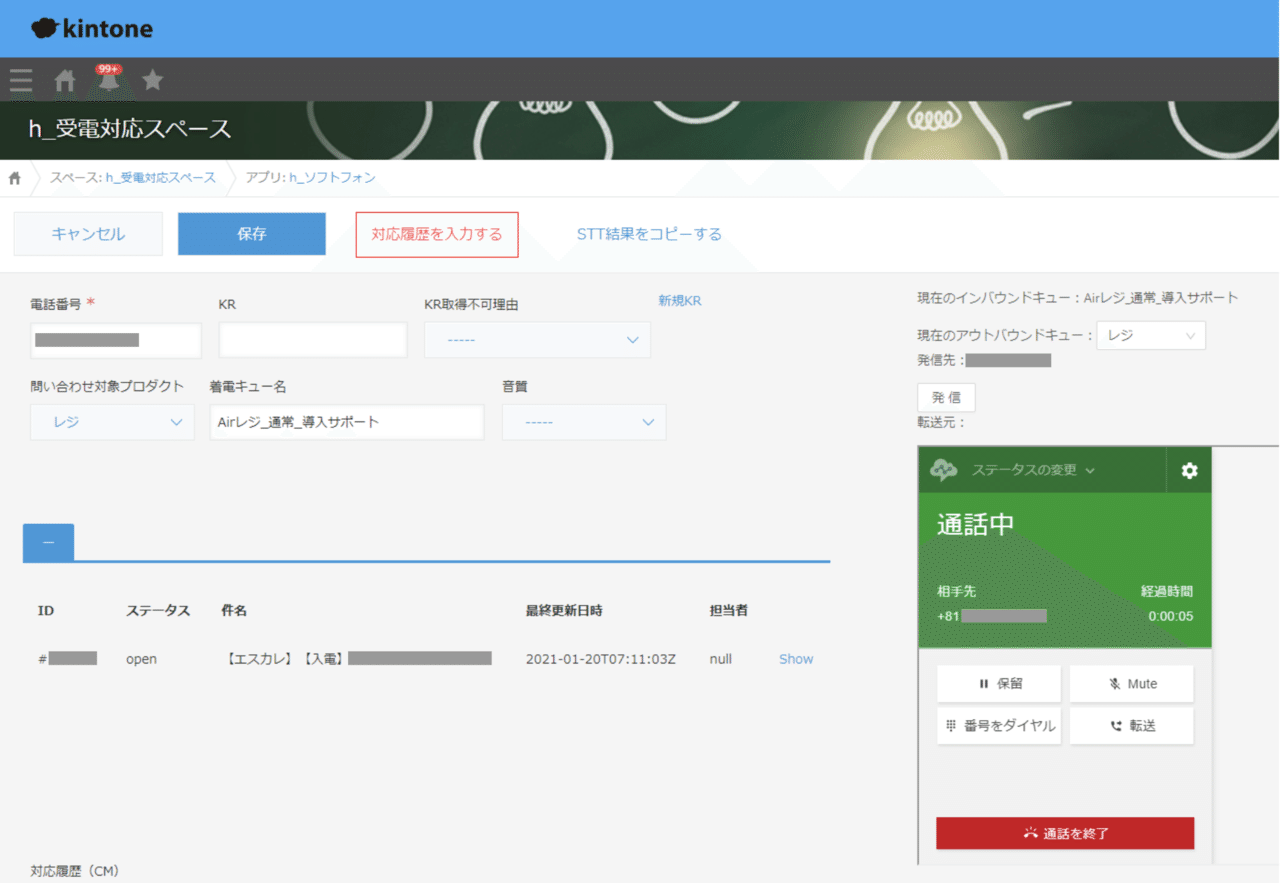Open the 音質 dropdown
Viewport: 1280px width, 883px height.
tap(584, 422)
